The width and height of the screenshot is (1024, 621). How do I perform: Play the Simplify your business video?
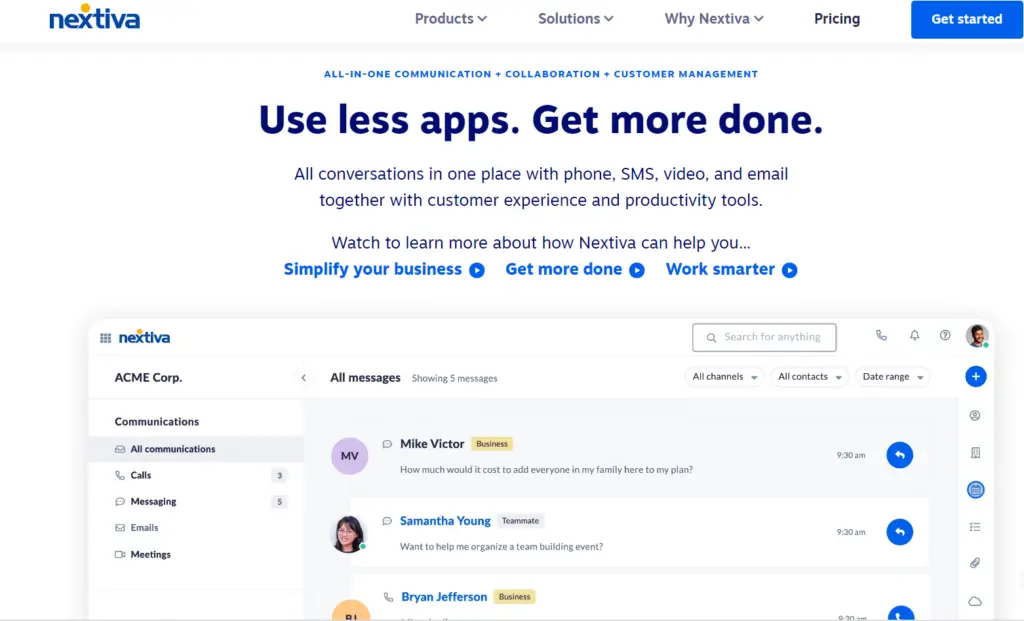pos(384,270)
